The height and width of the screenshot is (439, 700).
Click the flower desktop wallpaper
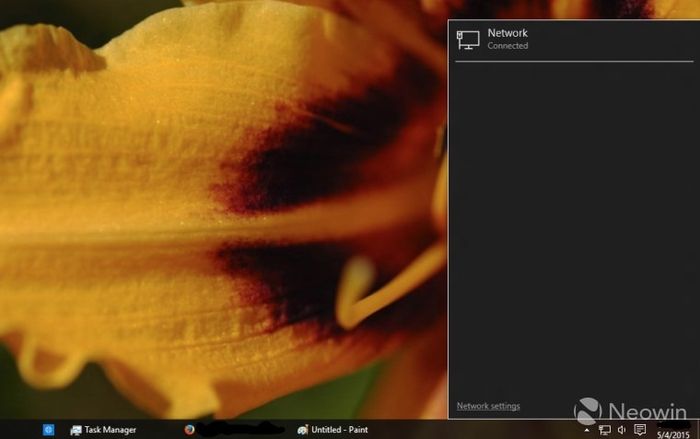point(200,200)
